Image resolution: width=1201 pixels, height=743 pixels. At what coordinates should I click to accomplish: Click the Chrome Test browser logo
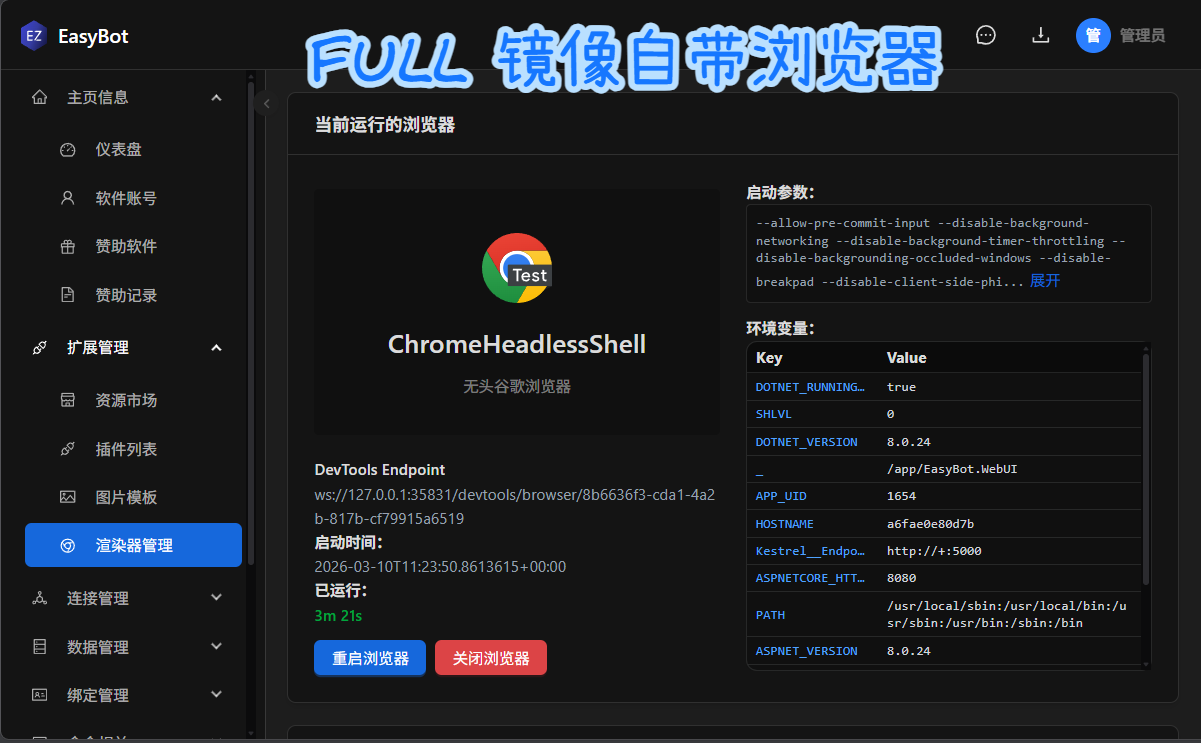click(516, 268)
